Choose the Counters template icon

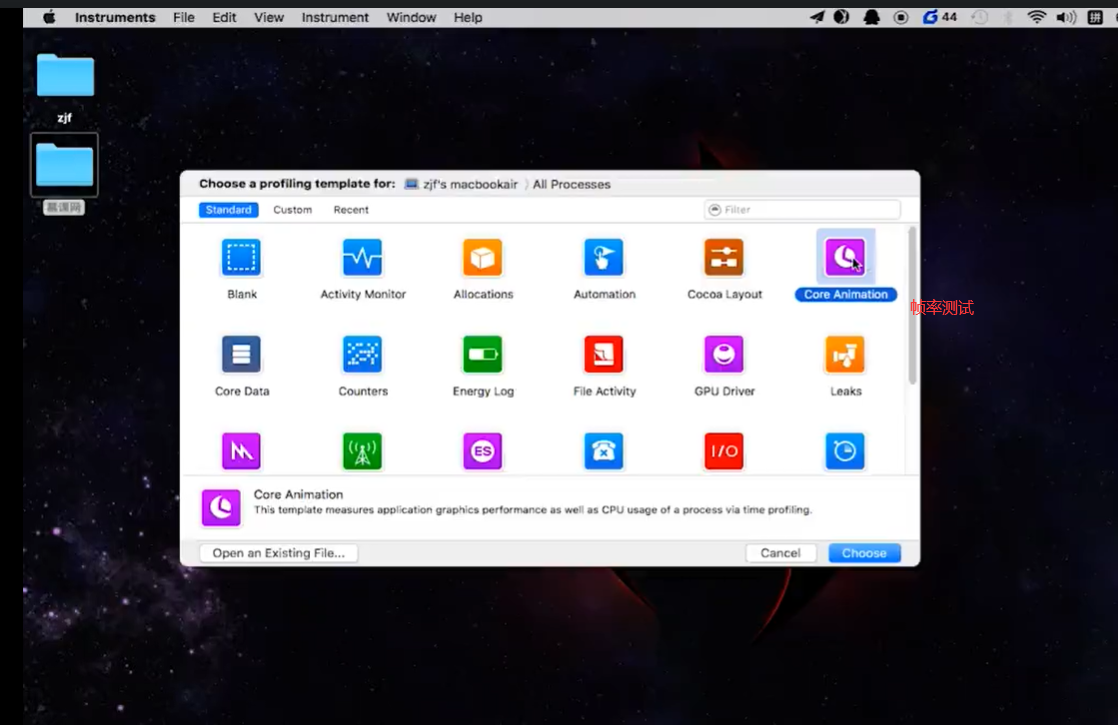362,354
